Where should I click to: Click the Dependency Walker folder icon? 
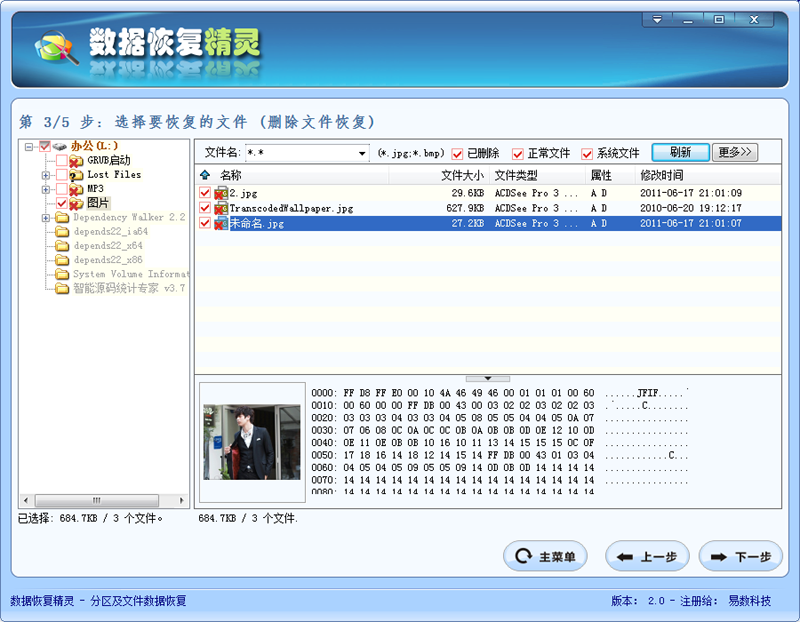pyautogui.click(x=62, y=217)
